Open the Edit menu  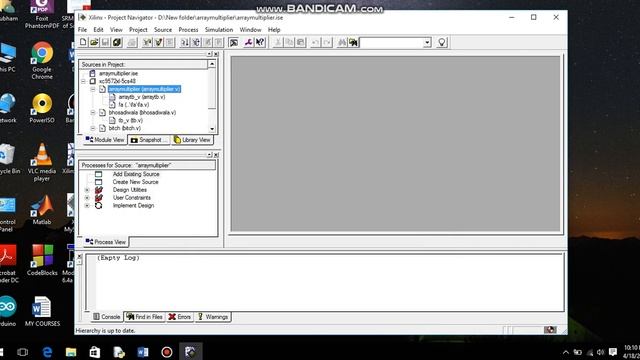click(98, 30)
